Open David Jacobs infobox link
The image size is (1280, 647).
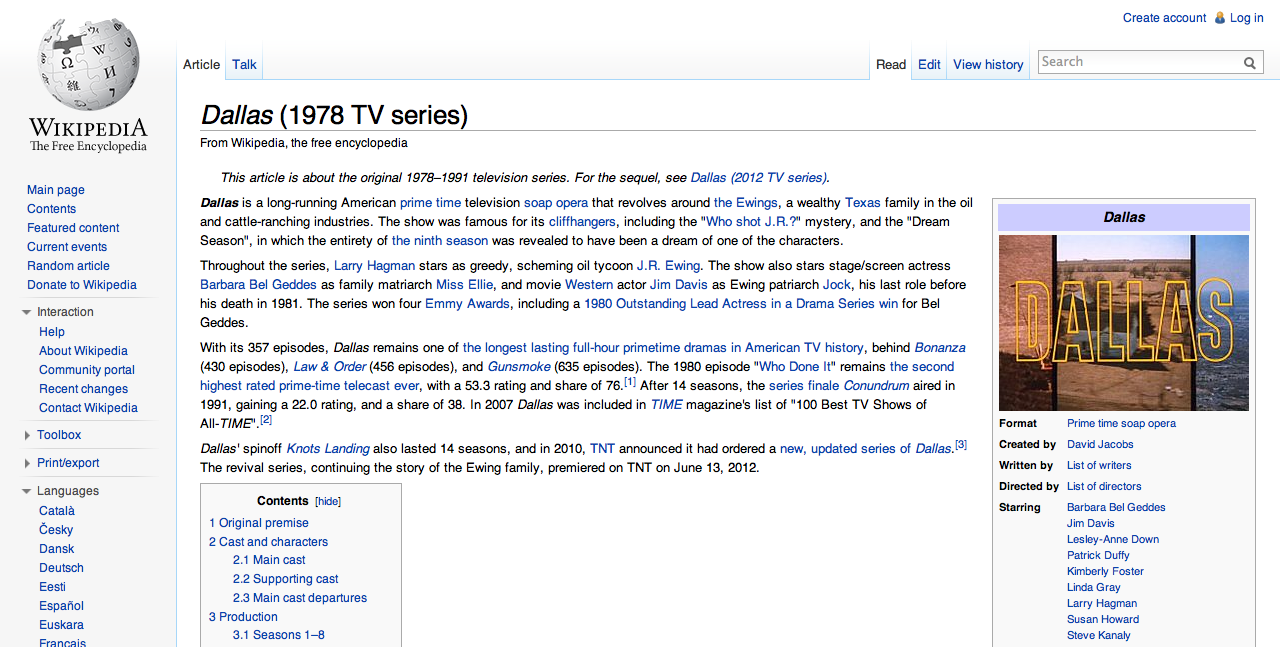(x=1100, y=445)
